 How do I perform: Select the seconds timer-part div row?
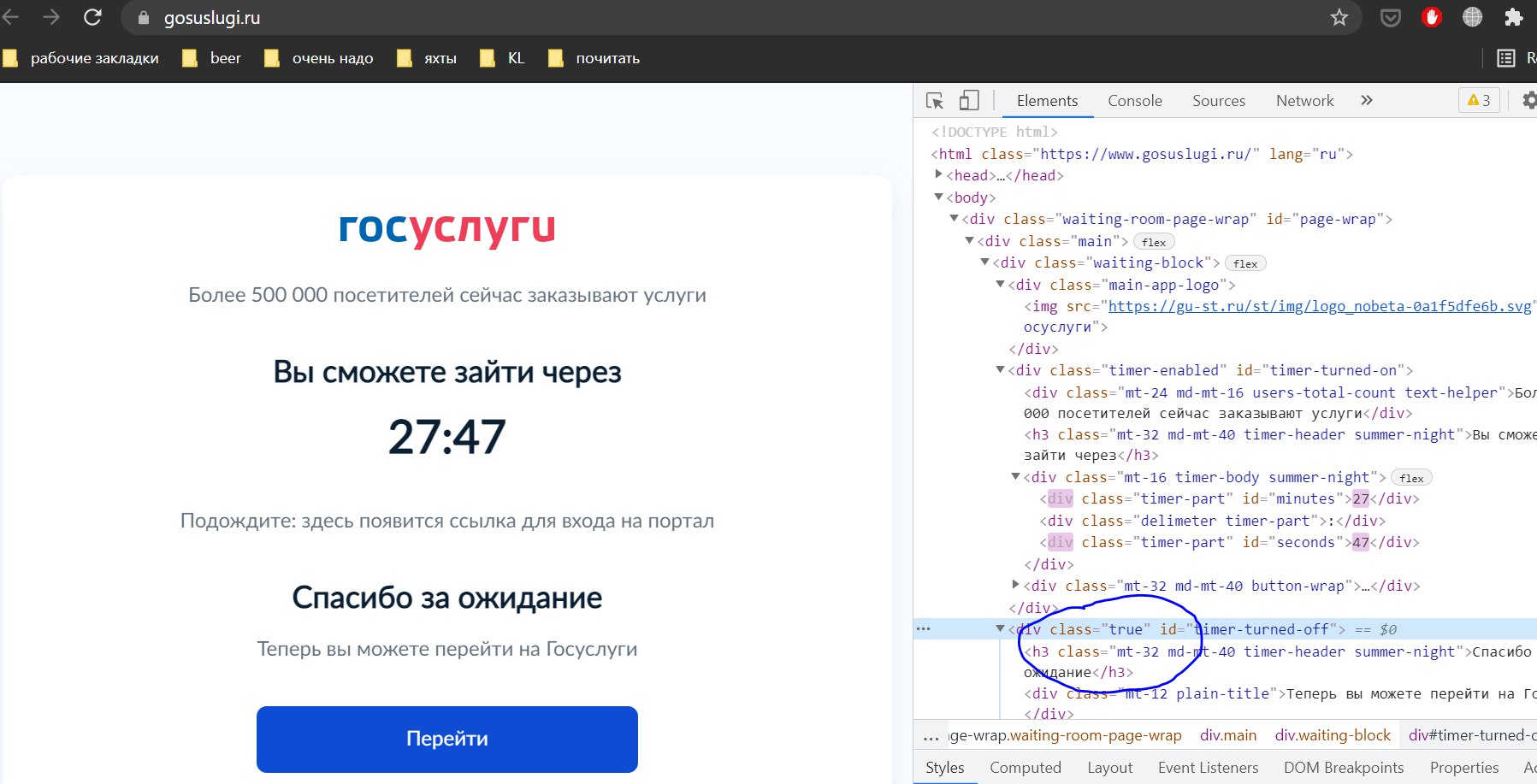pos(1230,542)
